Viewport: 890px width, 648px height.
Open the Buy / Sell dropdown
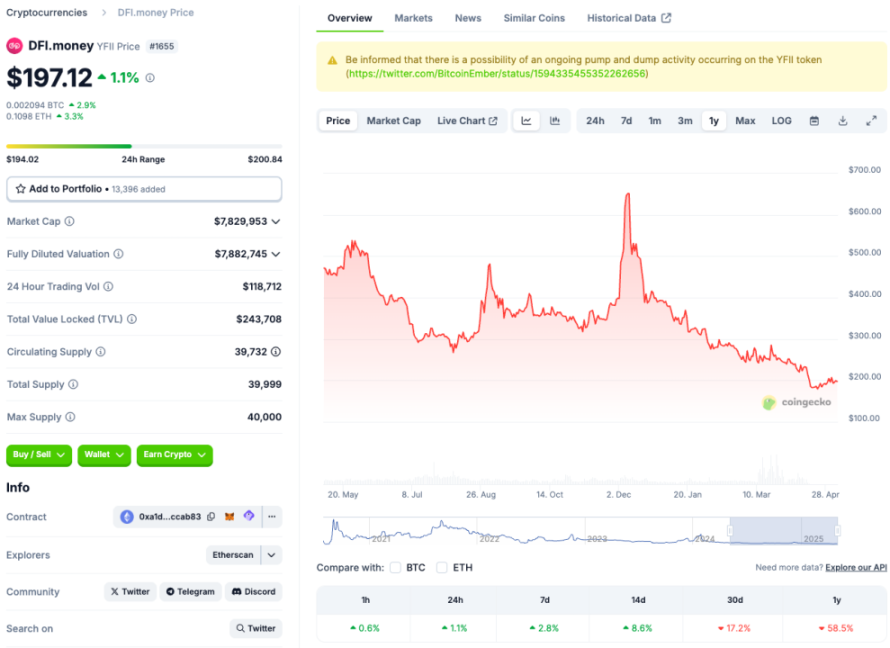coord(39,455)
